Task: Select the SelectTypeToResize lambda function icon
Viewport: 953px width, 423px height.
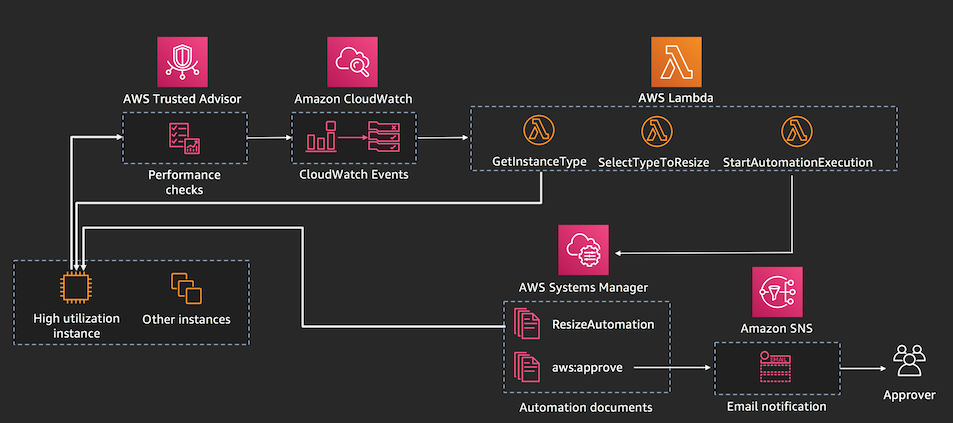Action: [656, 132]
